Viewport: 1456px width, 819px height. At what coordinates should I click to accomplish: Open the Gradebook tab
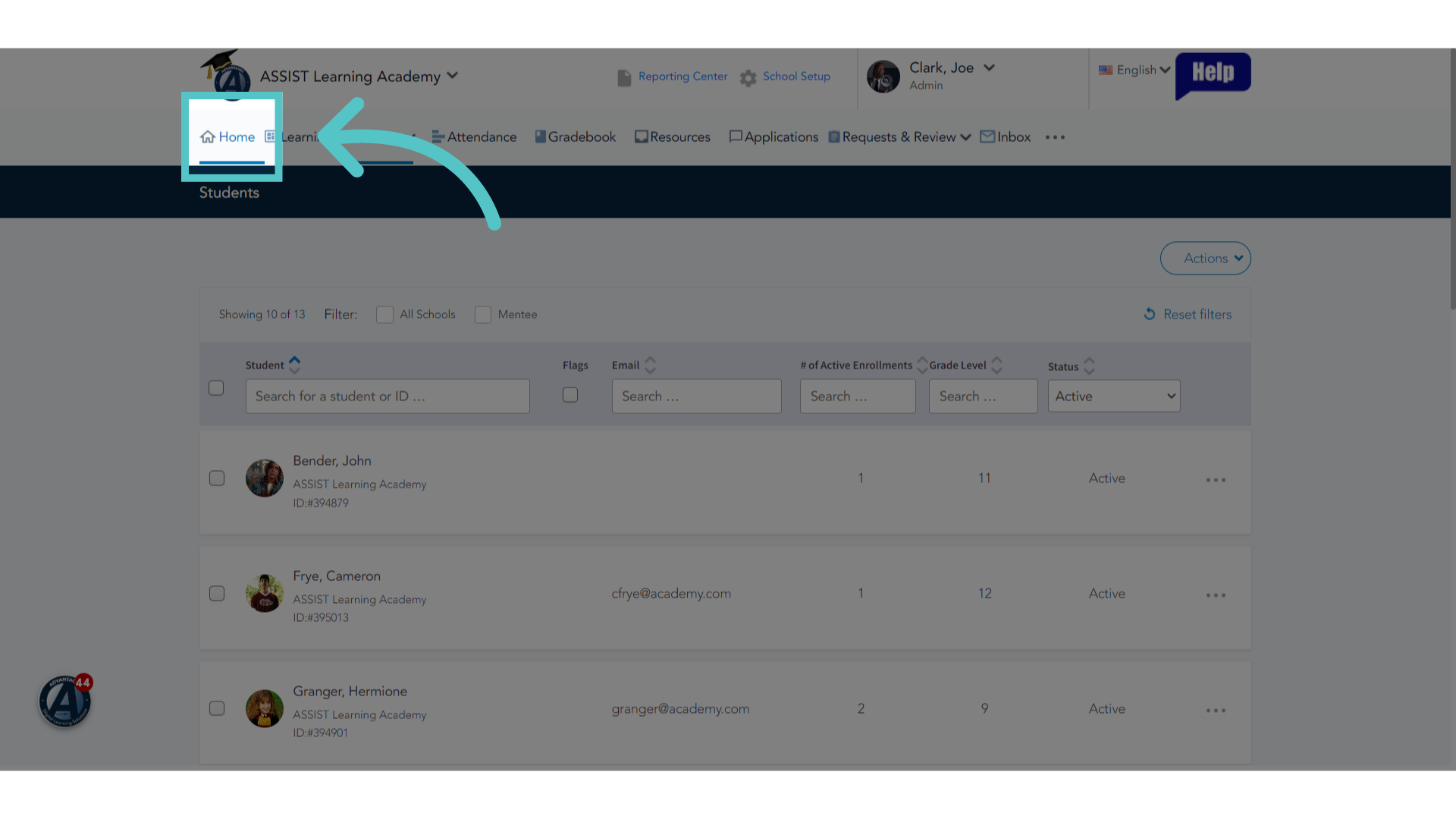[576, 137]
